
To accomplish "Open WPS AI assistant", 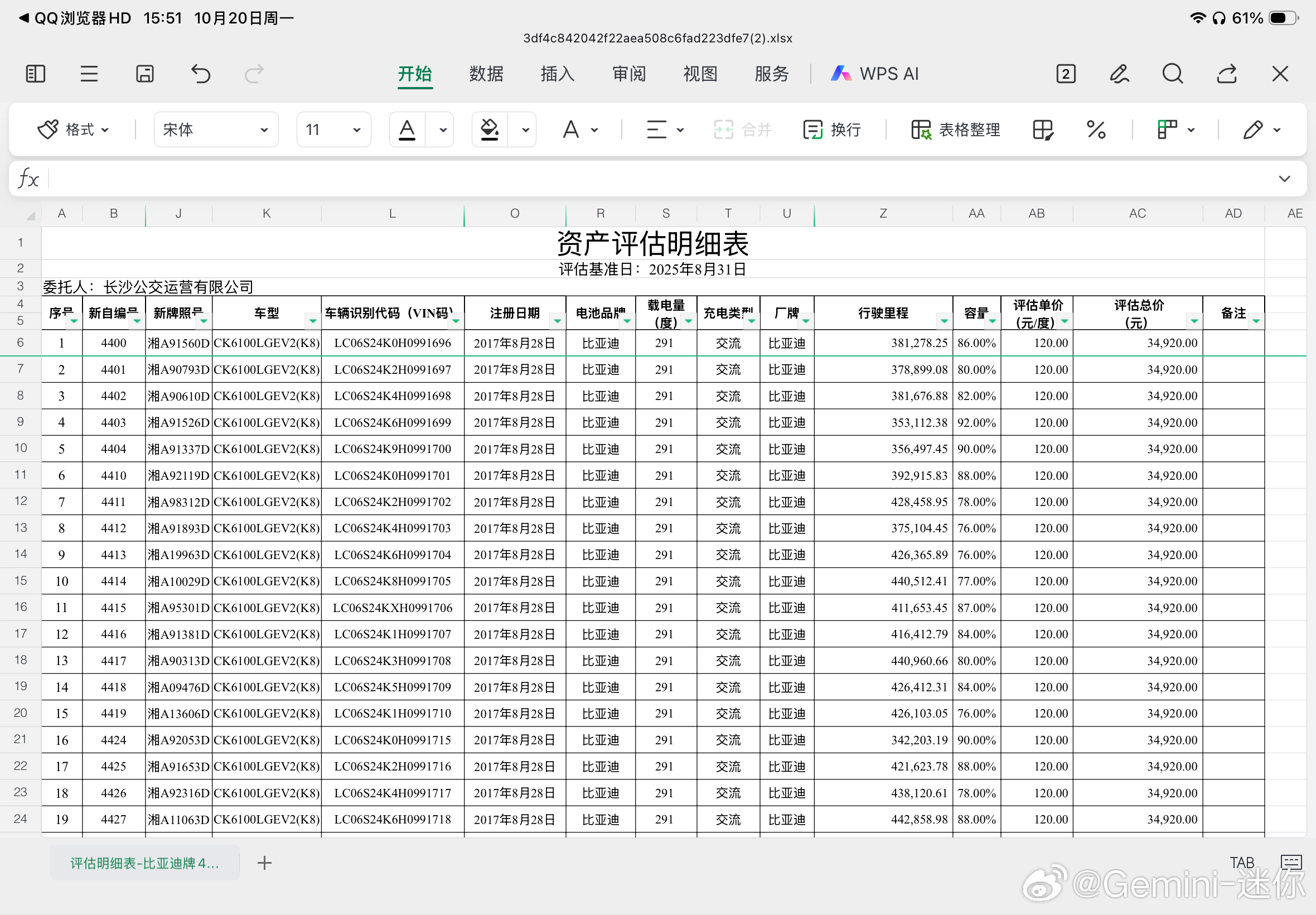I will coord(875,74).
